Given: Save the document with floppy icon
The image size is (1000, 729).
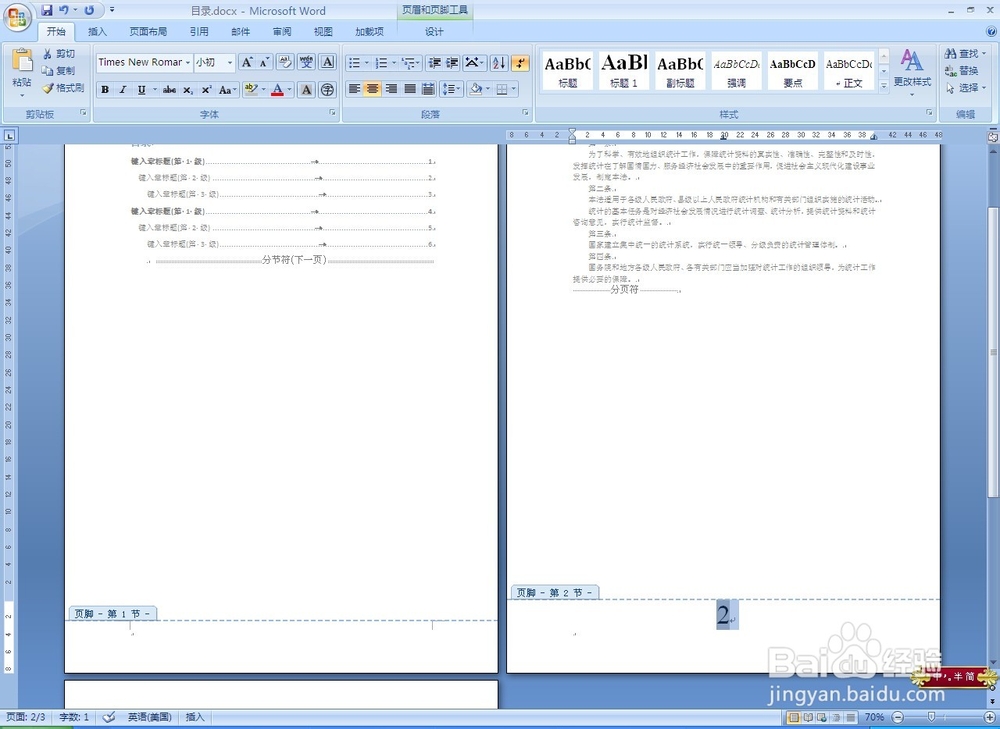Looking at the screenshot, I should point(47,10).
